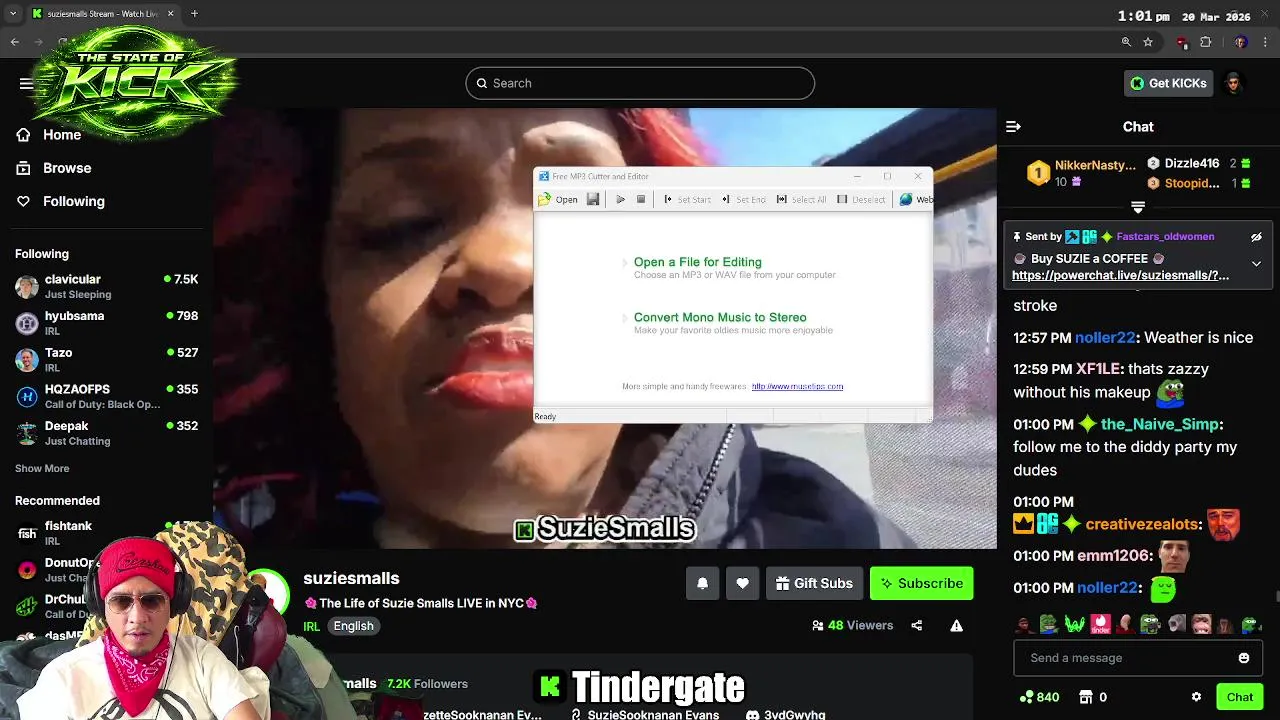Screen dimensions: 1280x720
Task: Click the green Chat send button
Action: (1240, 697)
